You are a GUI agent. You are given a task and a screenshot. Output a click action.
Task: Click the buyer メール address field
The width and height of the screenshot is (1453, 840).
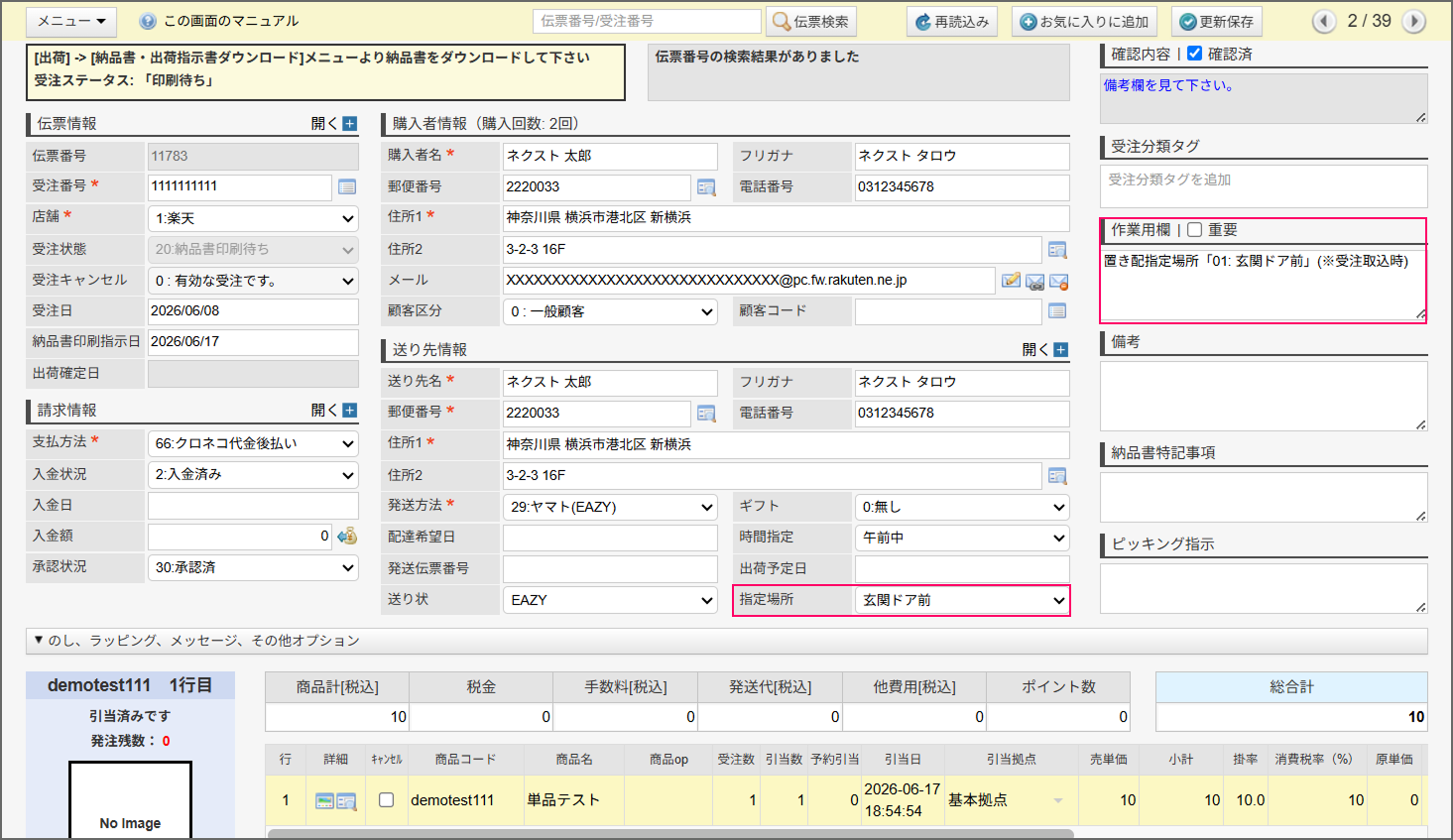pos(749,281)
